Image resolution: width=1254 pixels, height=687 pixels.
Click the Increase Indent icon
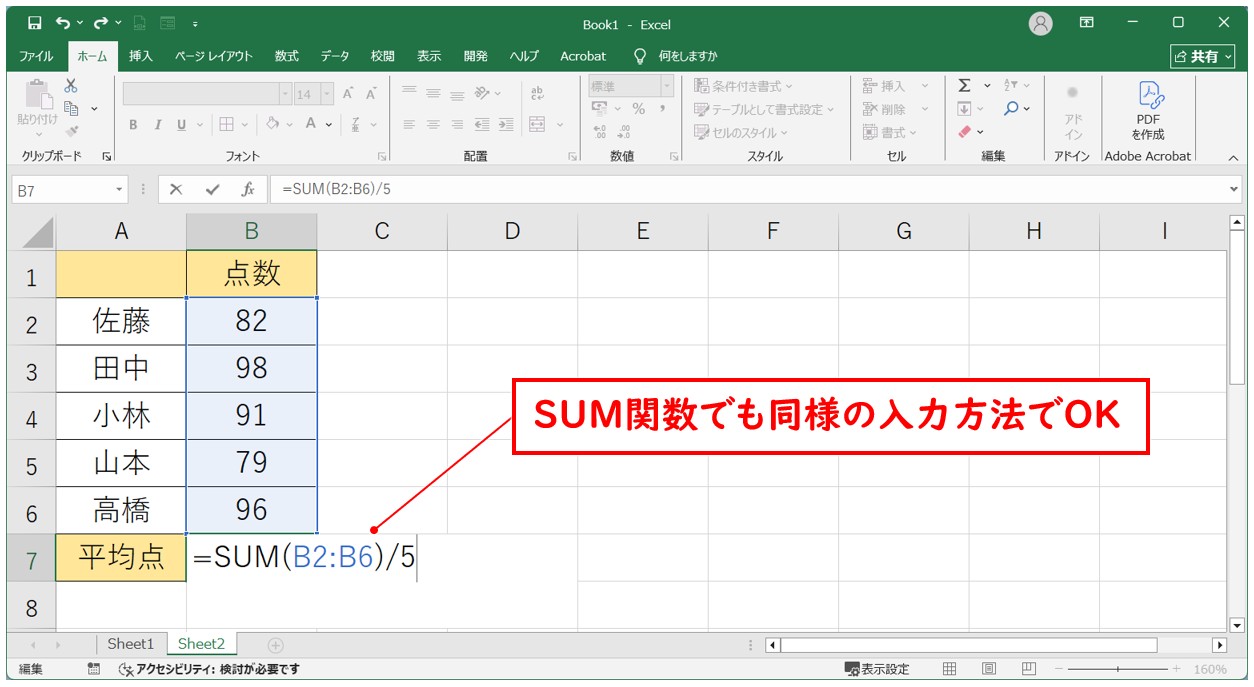pyautogui.click(x=505, y=125)
